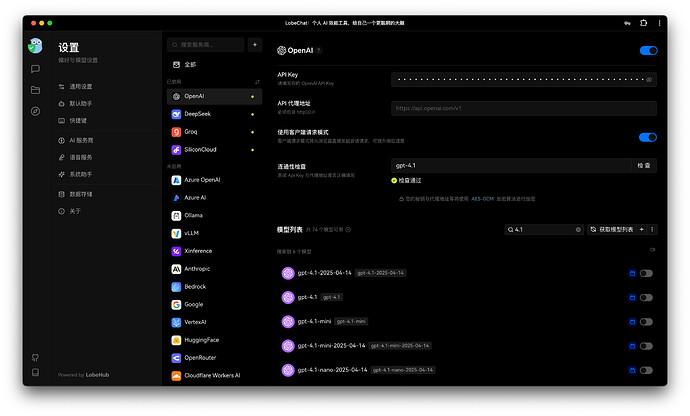Viewport: 690px width, 416px height.
Task: Click the blue tag icon in gpt-4.1-nano-2025-04-14 row
Action: (632, 370)
